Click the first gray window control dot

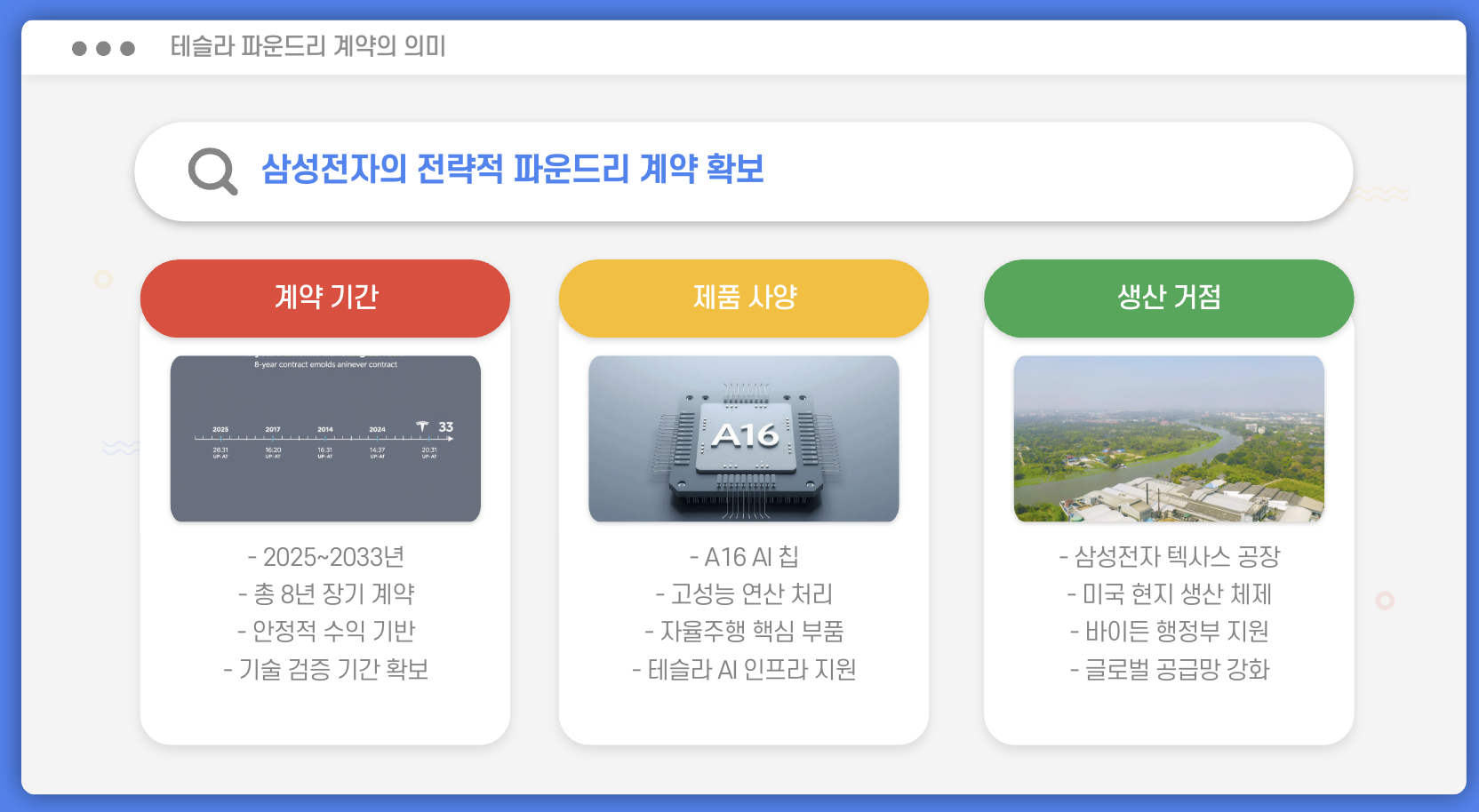point(79,48)
